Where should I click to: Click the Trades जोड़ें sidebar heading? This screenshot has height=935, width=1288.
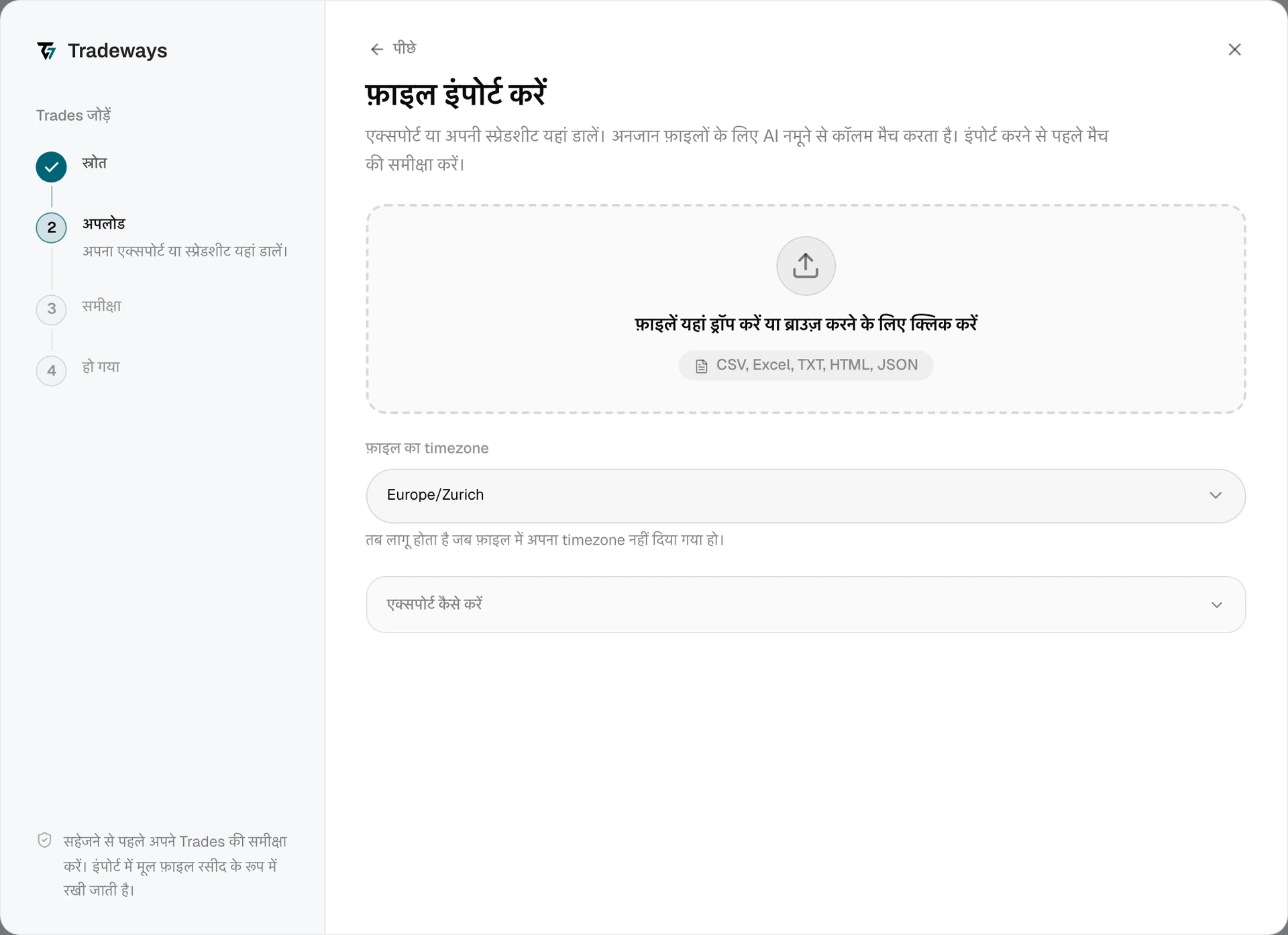pos(74,115)
